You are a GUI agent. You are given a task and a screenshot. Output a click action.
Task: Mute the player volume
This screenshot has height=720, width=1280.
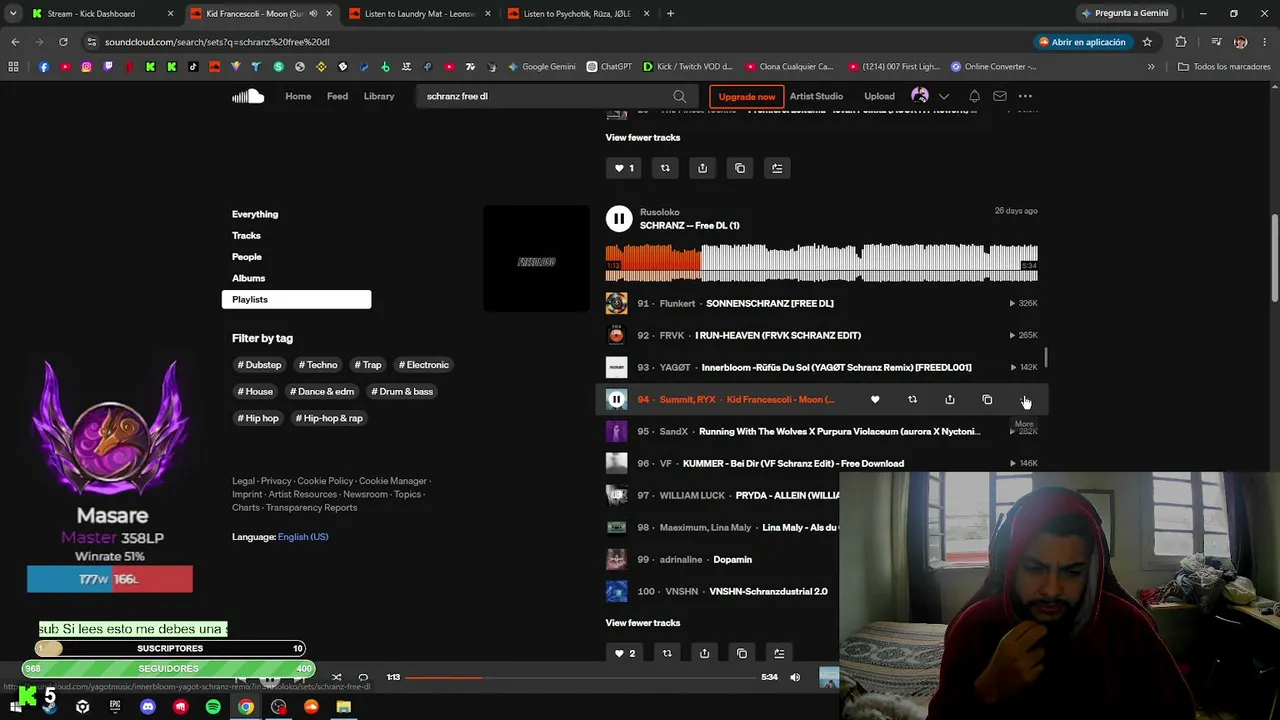[x=795, y=677]
